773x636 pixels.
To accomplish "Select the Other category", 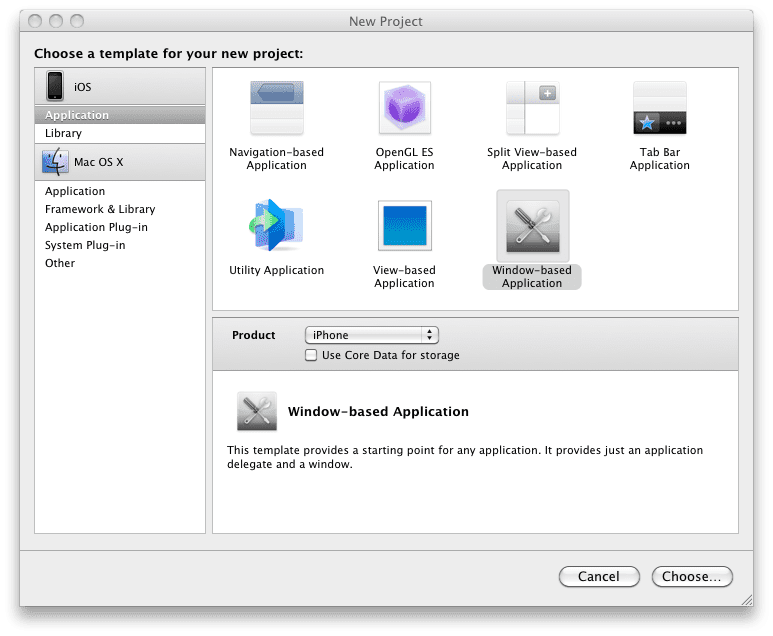I will pyautogui.click(x=120, y=263).
